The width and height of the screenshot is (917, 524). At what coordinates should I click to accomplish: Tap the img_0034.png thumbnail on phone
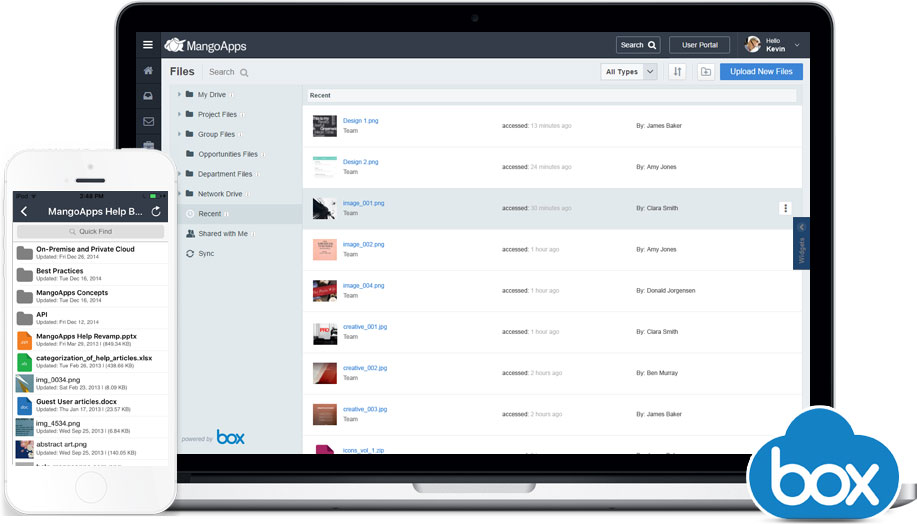(25, 384)
